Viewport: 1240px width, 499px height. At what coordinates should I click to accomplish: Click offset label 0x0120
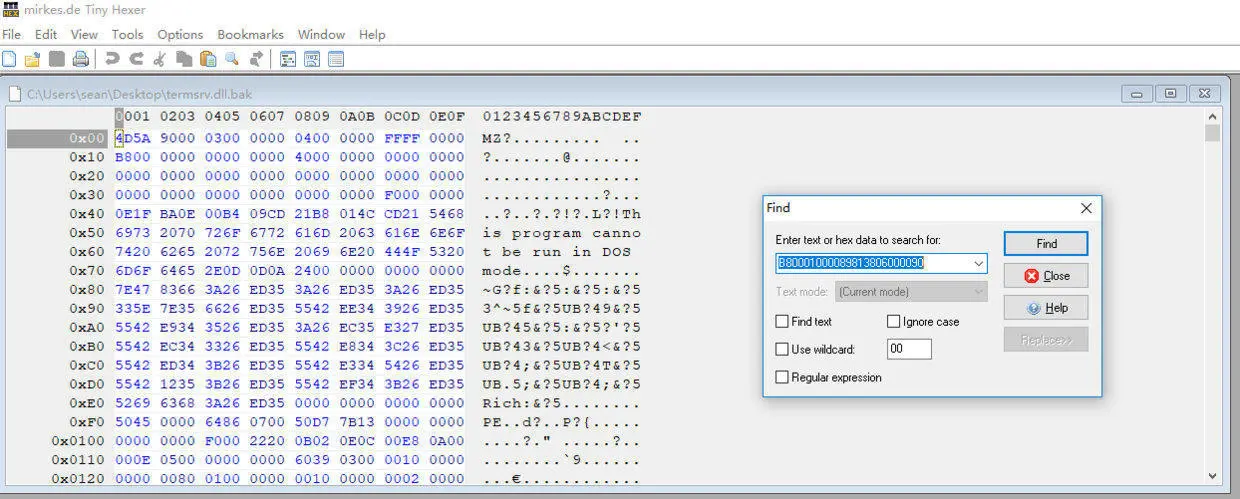point(79,480)
